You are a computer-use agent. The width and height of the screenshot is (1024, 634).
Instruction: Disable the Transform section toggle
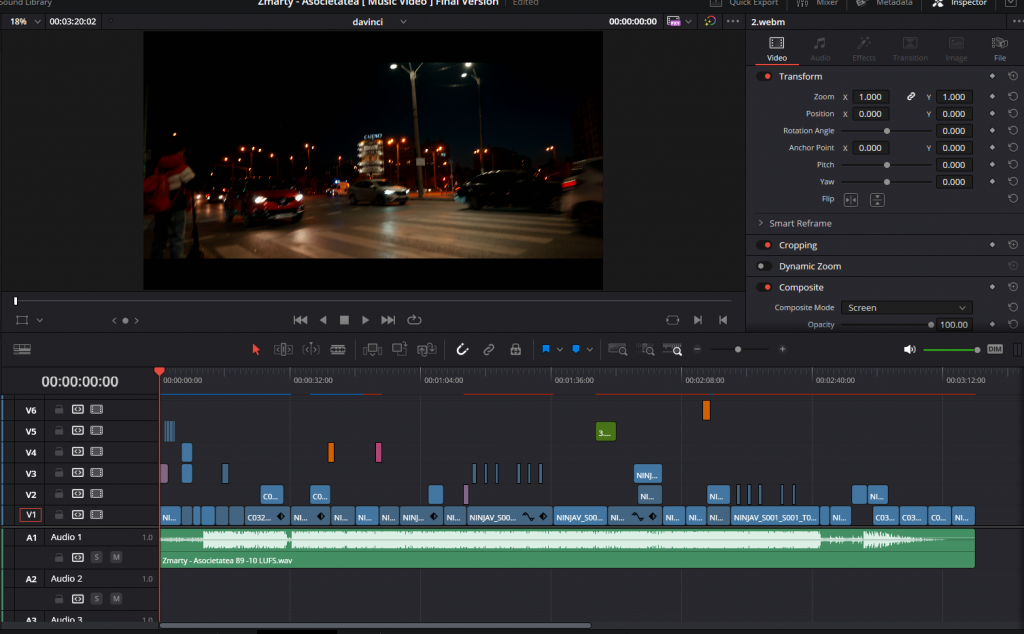click(x=766, y=76)
